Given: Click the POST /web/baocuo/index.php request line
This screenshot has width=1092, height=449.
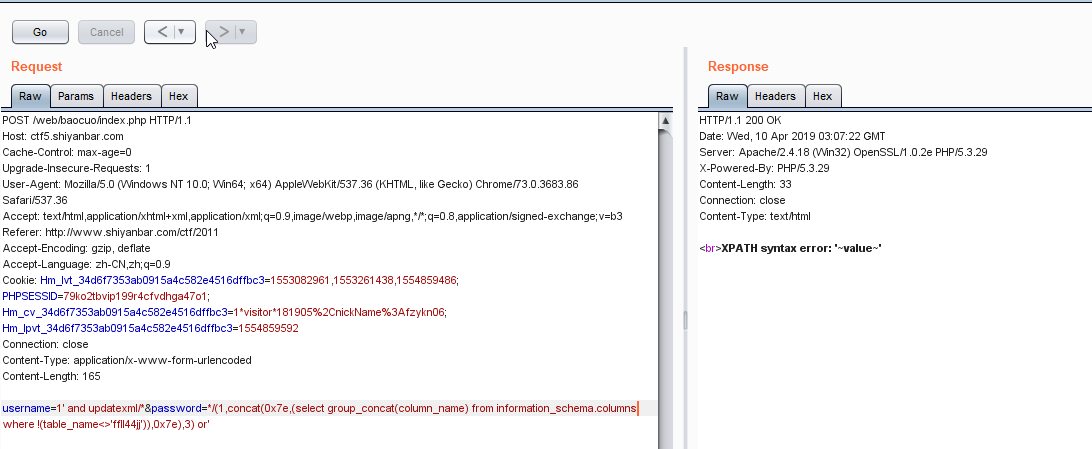Looking at the screenshot, I should pos(97,120).
